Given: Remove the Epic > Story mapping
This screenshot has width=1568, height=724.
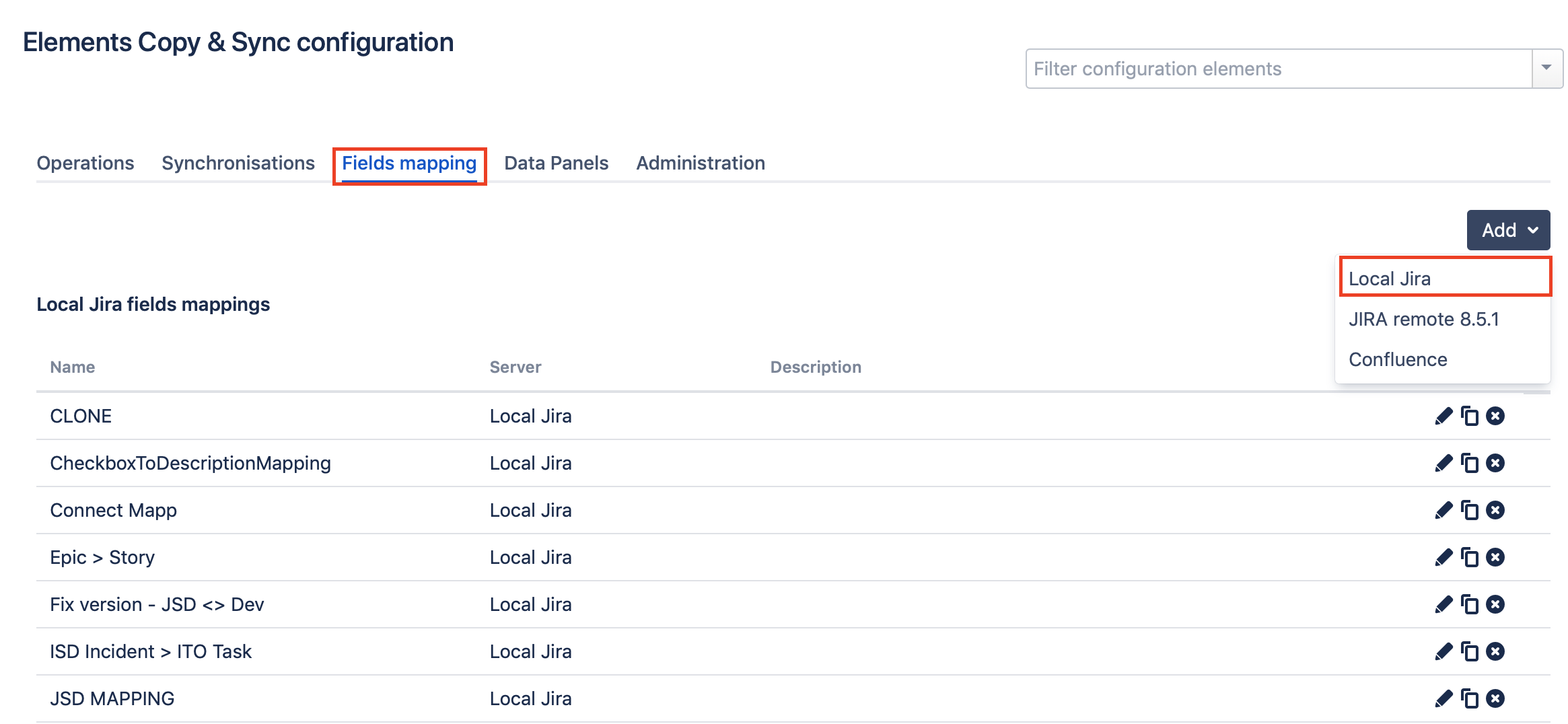Looking at the screenshot, I should [1495, 558].
